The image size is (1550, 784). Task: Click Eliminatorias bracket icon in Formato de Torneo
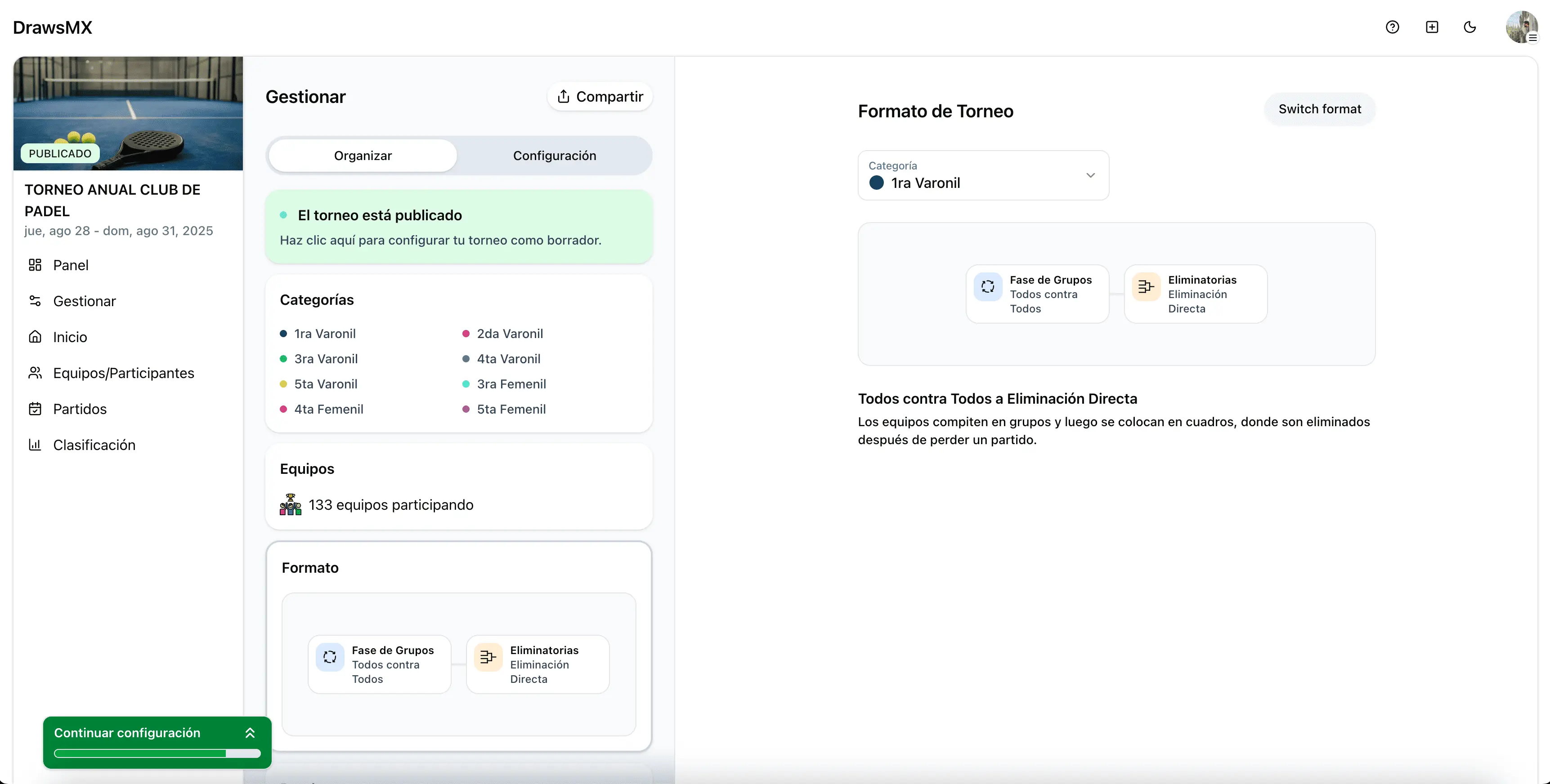[1146, 286]
